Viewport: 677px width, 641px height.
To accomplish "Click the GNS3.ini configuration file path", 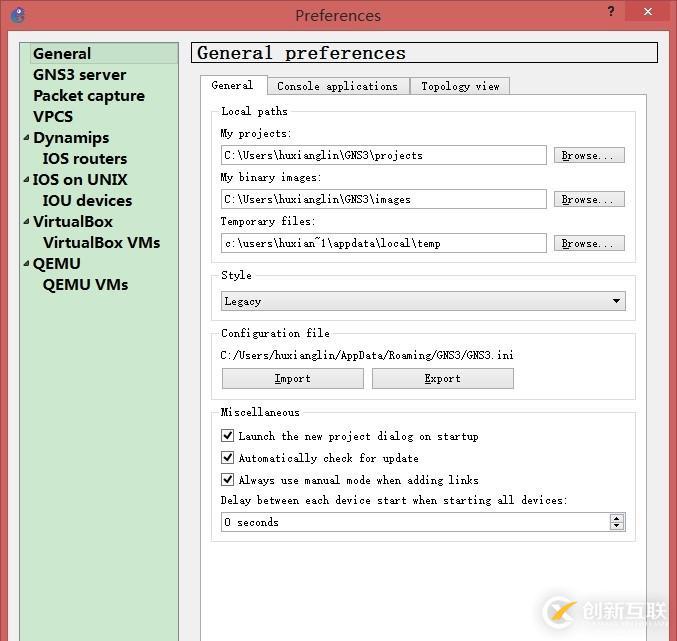I will click(367, 355).
